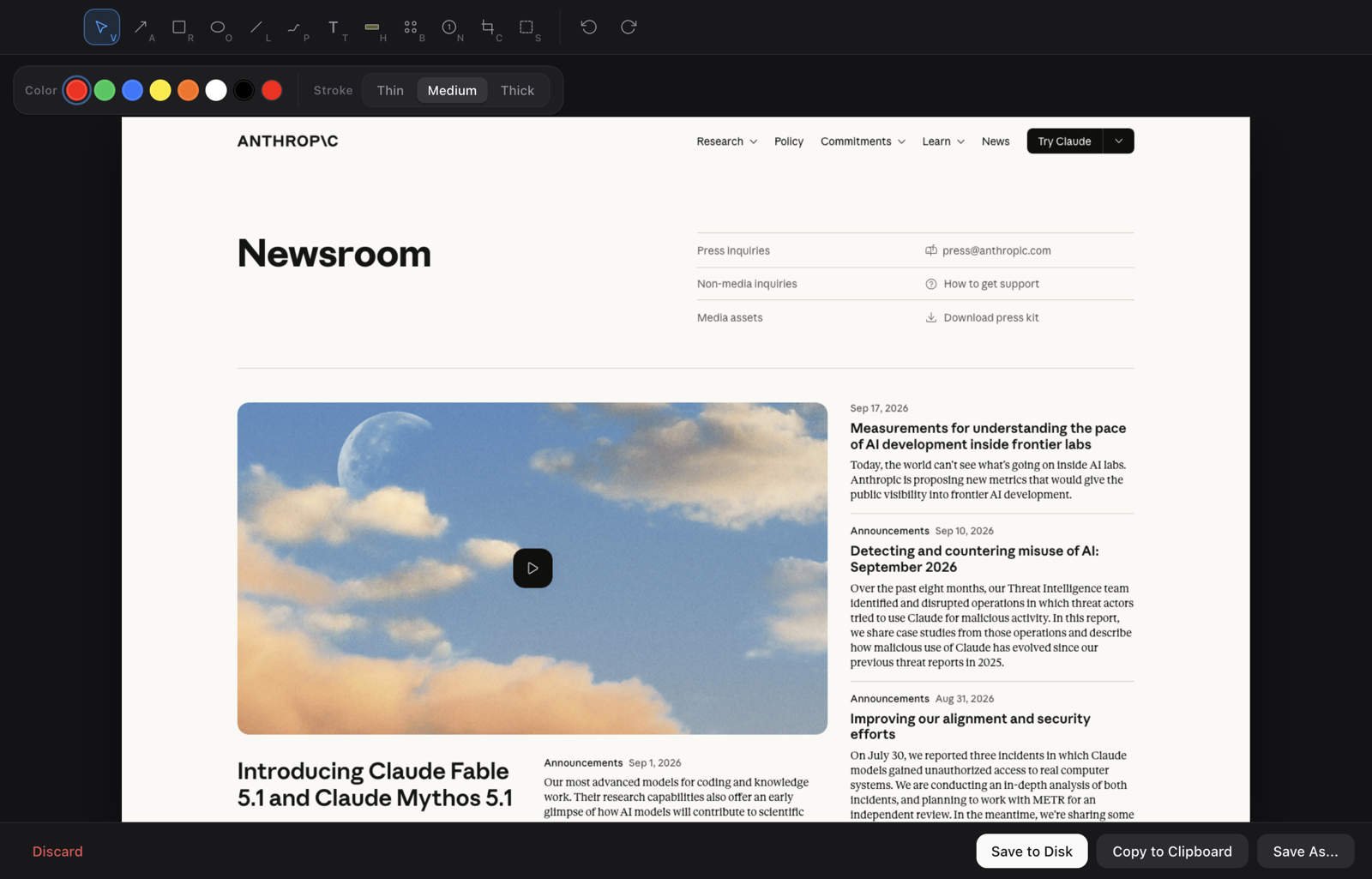Pick the green color swatch

pos(105,90)
